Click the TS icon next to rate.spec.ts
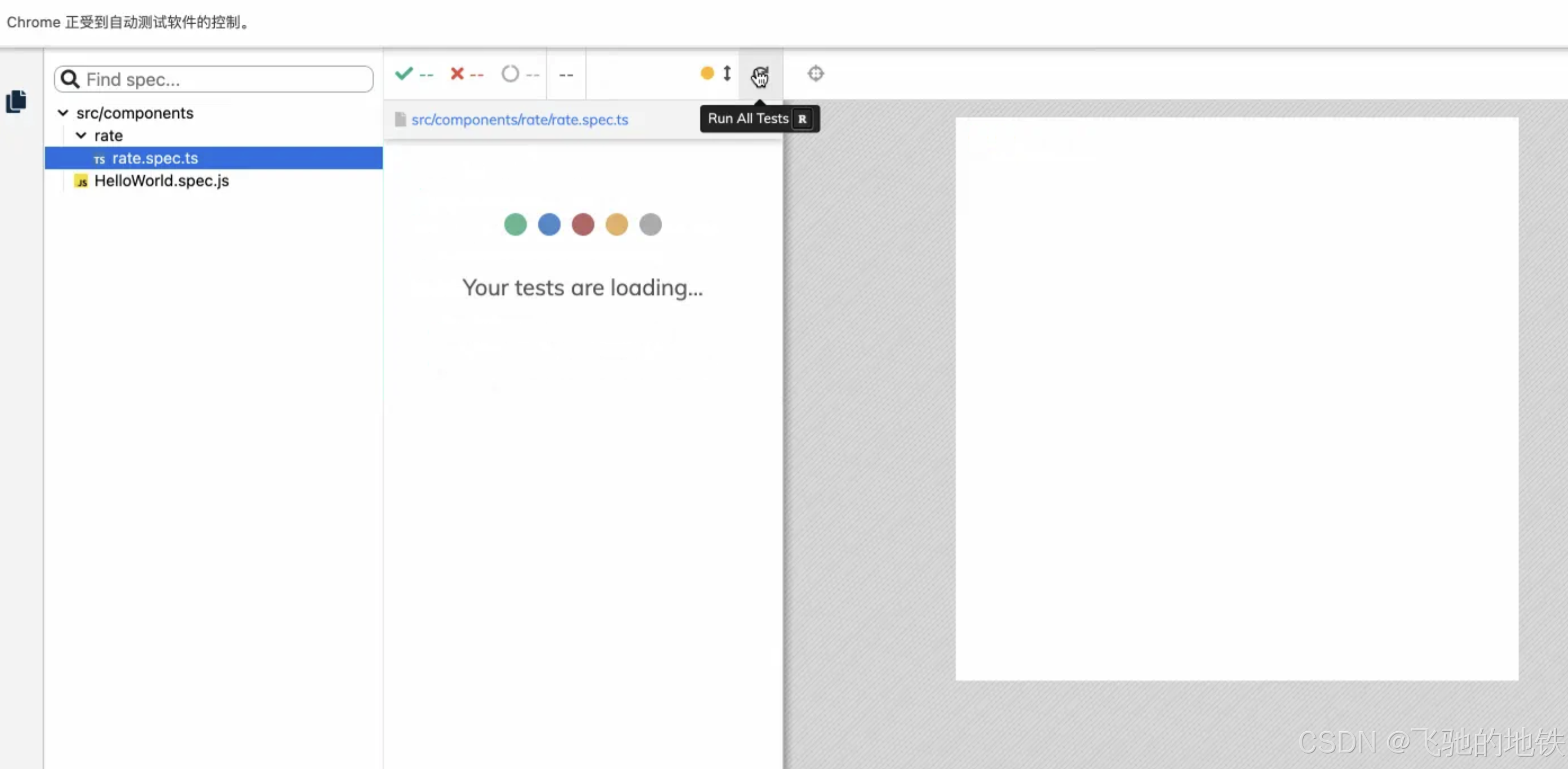 99,160
